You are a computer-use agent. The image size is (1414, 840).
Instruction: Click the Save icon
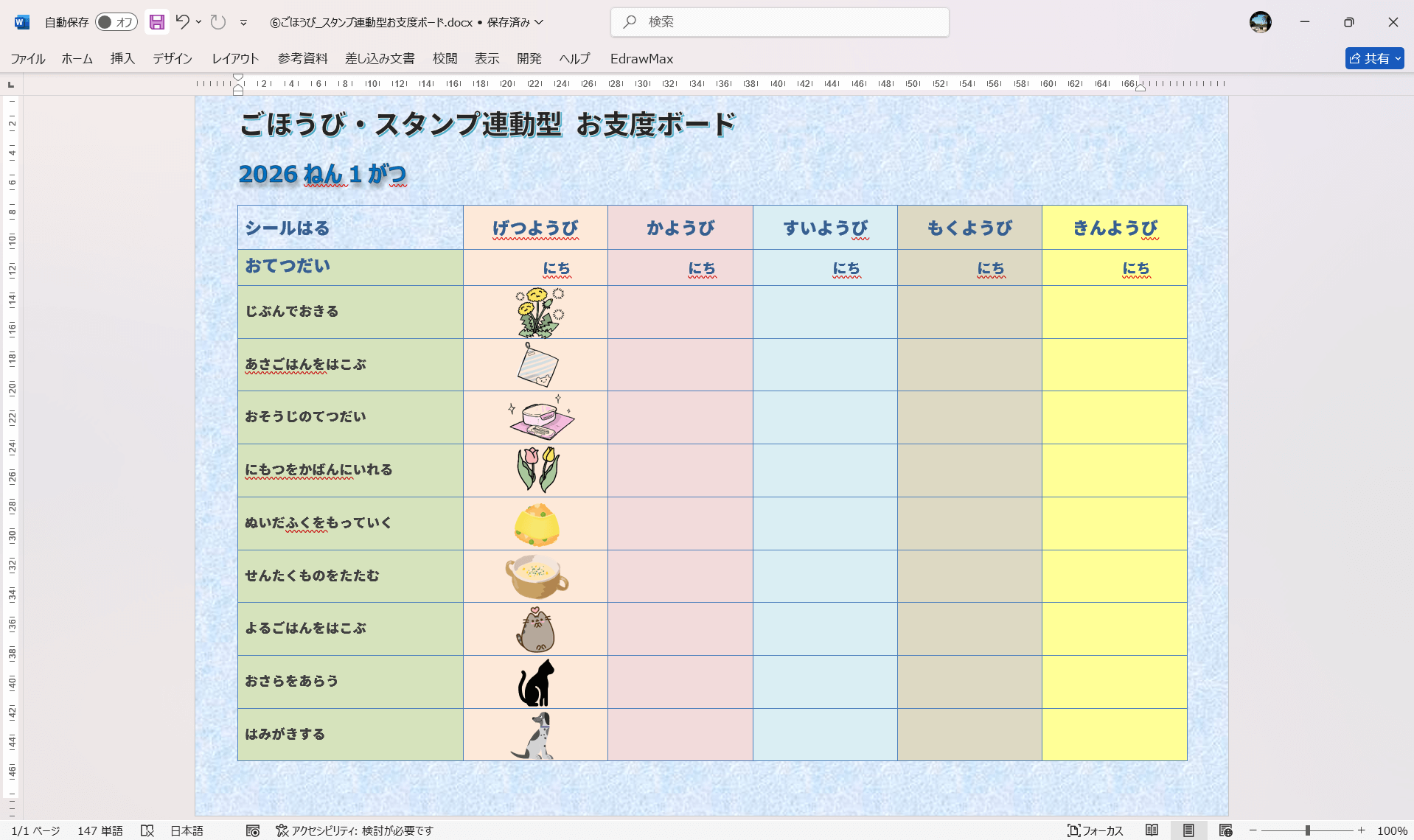156,22
